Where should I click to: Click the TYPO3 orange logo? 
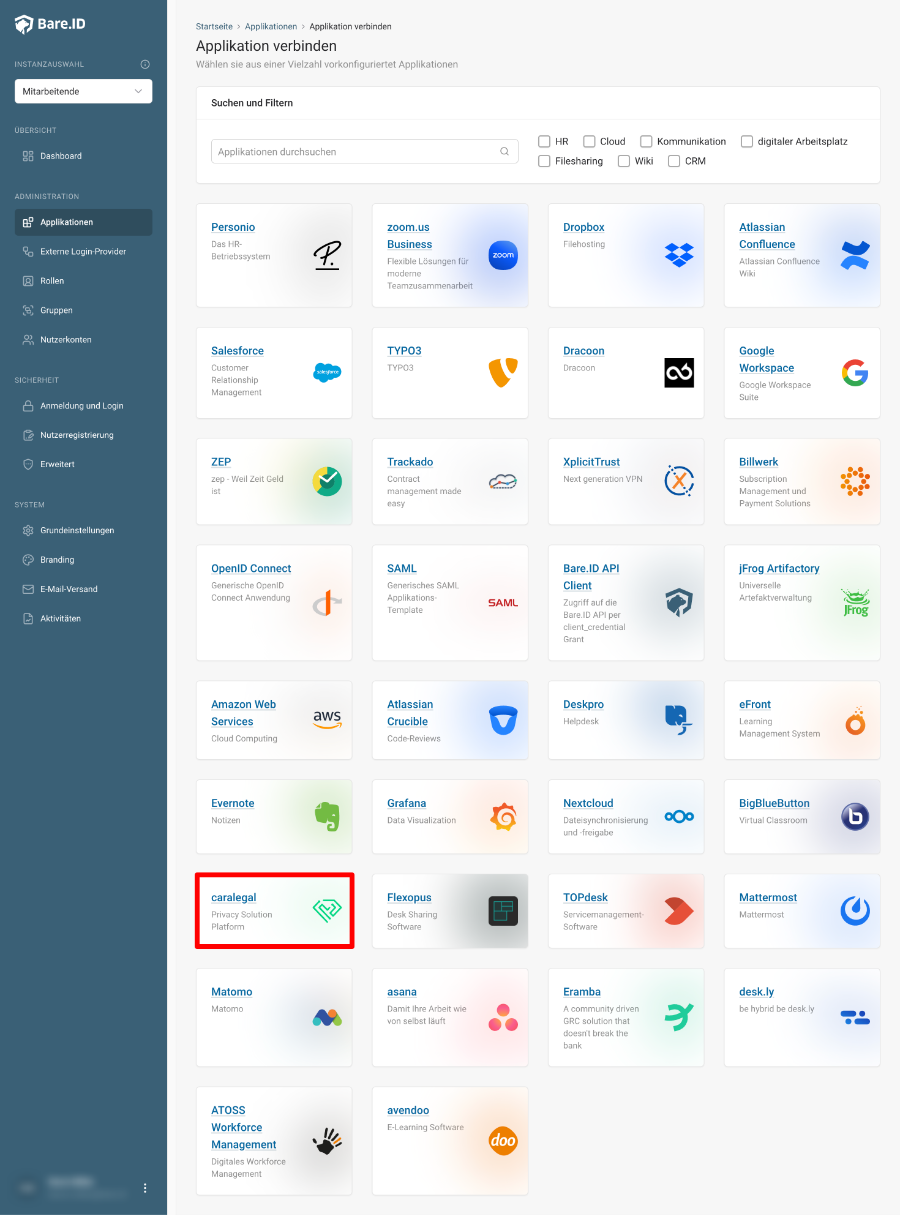pos(503,372)
